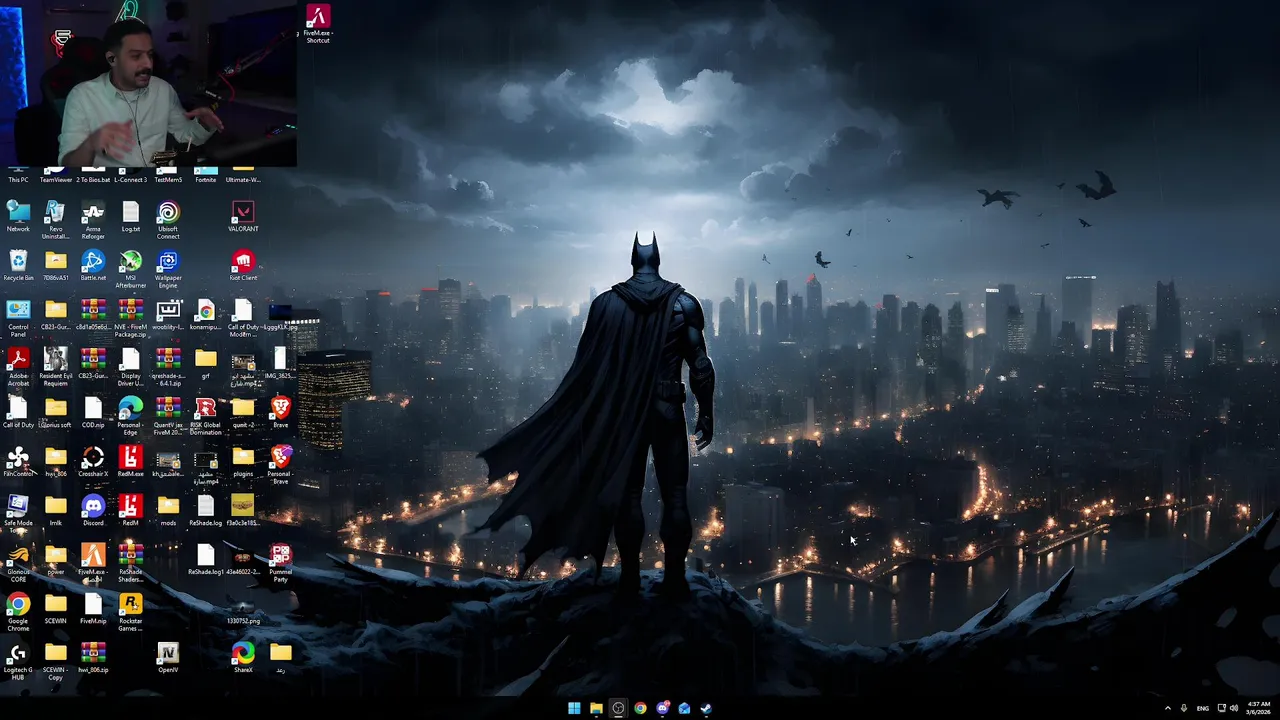This screenshot has width=1280, height=720.
Task: Open Adobe Acrobat shortcut
Action: 18,367
